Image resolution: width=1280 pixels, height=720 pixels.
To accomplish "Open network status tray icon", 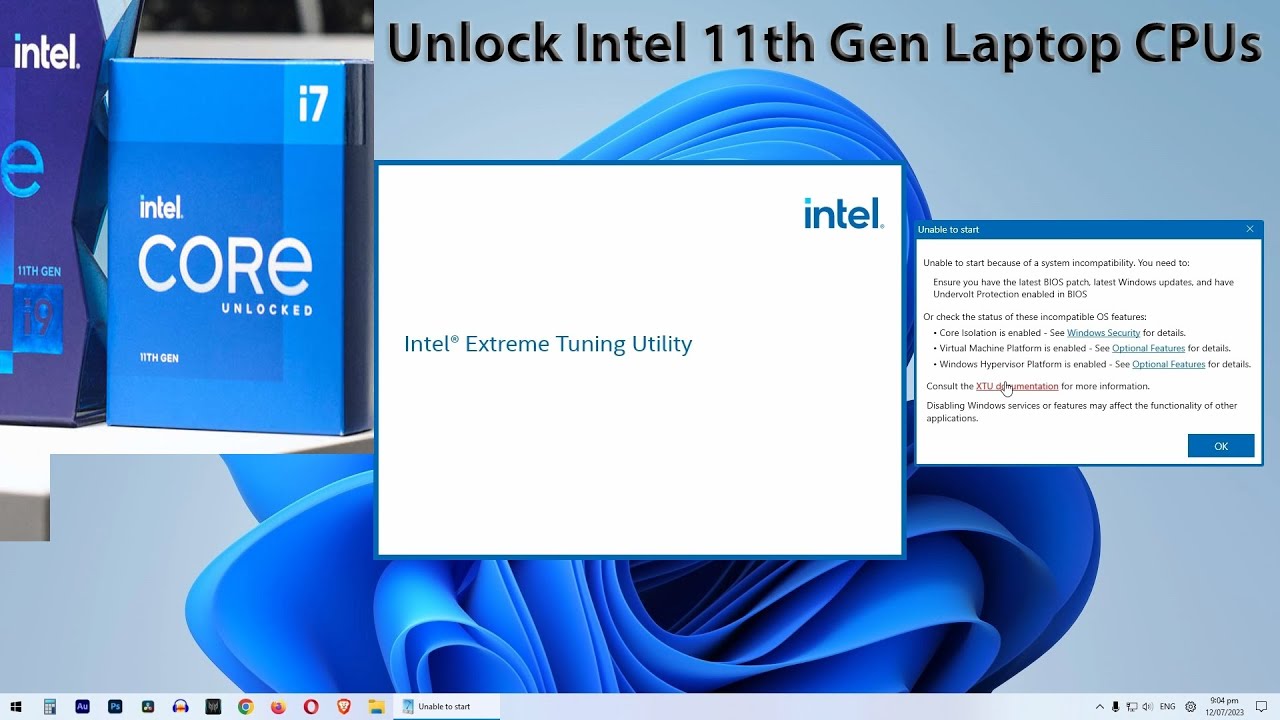I will (1131, 706).
